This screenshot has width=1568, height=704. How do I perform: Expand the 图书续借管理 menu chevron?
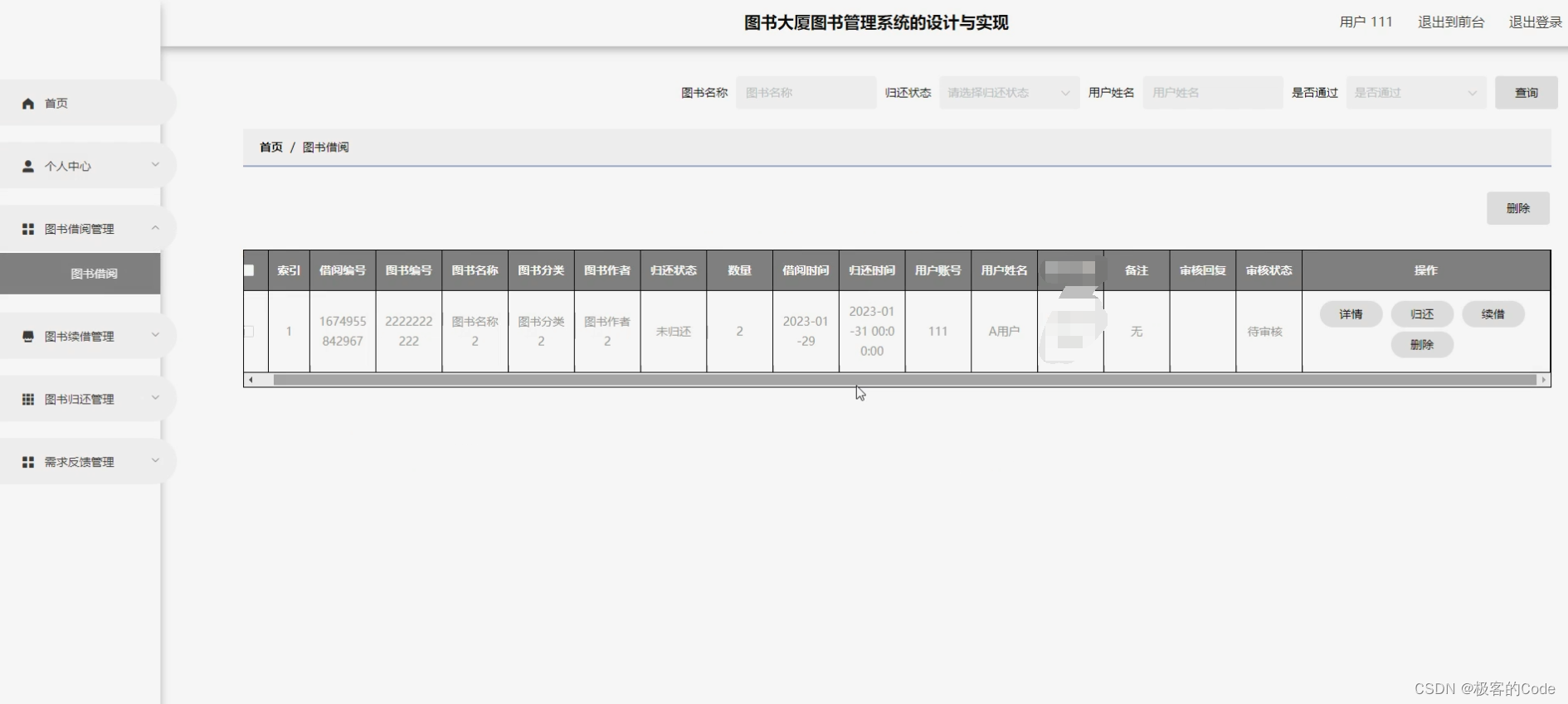pos(155,336)
